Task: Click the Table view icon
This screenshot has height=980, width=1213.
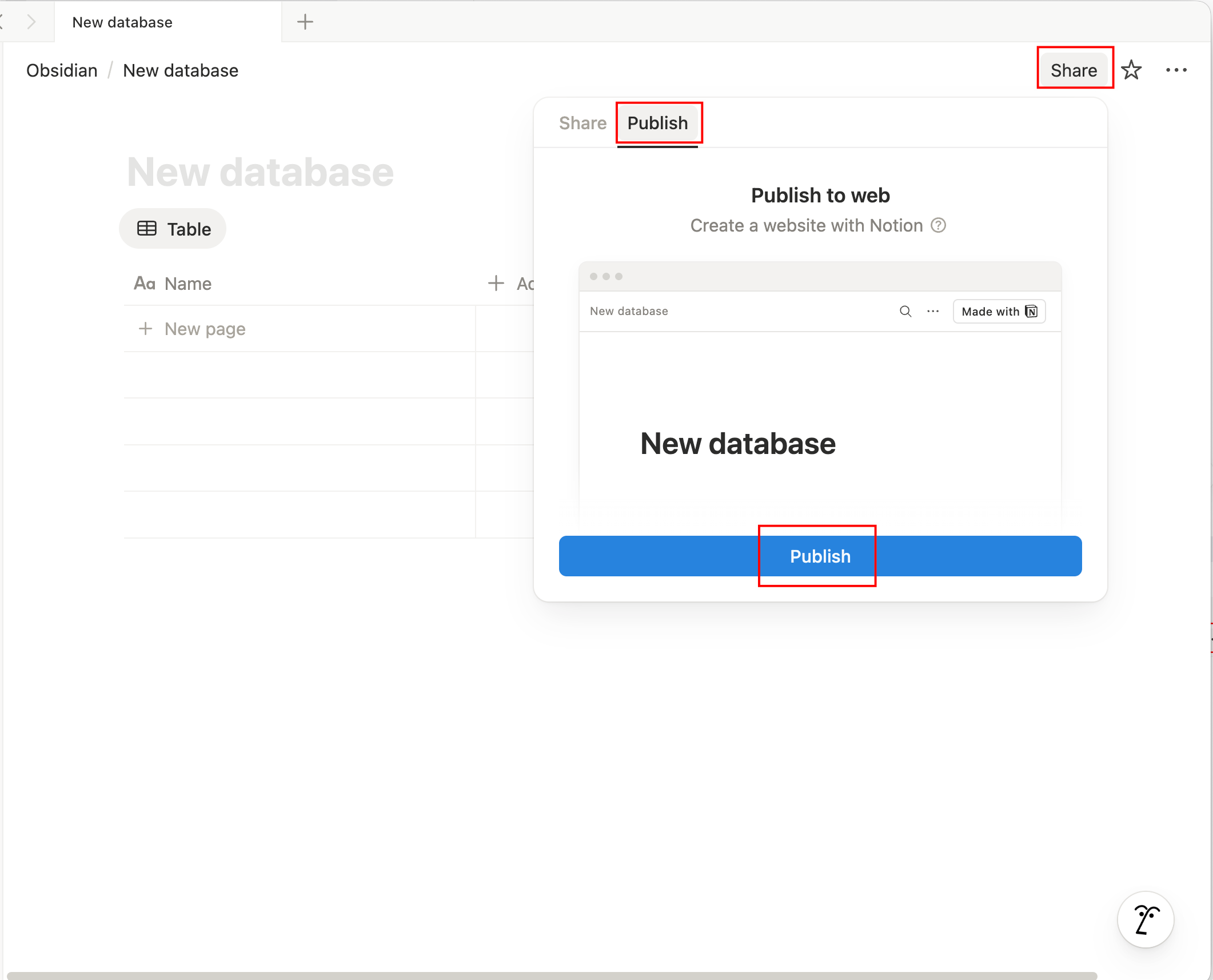Action: pos(147,229)
